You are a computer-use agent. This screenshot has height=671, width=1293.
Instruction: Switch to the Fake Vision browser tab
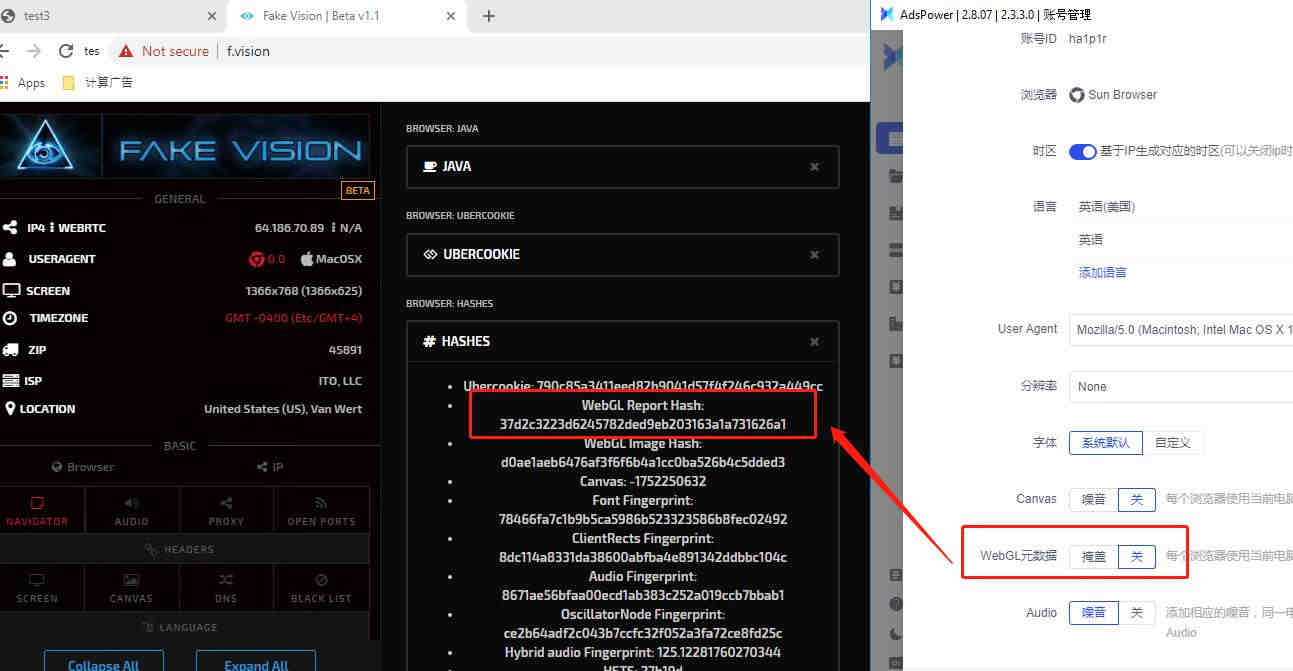tap(348, 16)
